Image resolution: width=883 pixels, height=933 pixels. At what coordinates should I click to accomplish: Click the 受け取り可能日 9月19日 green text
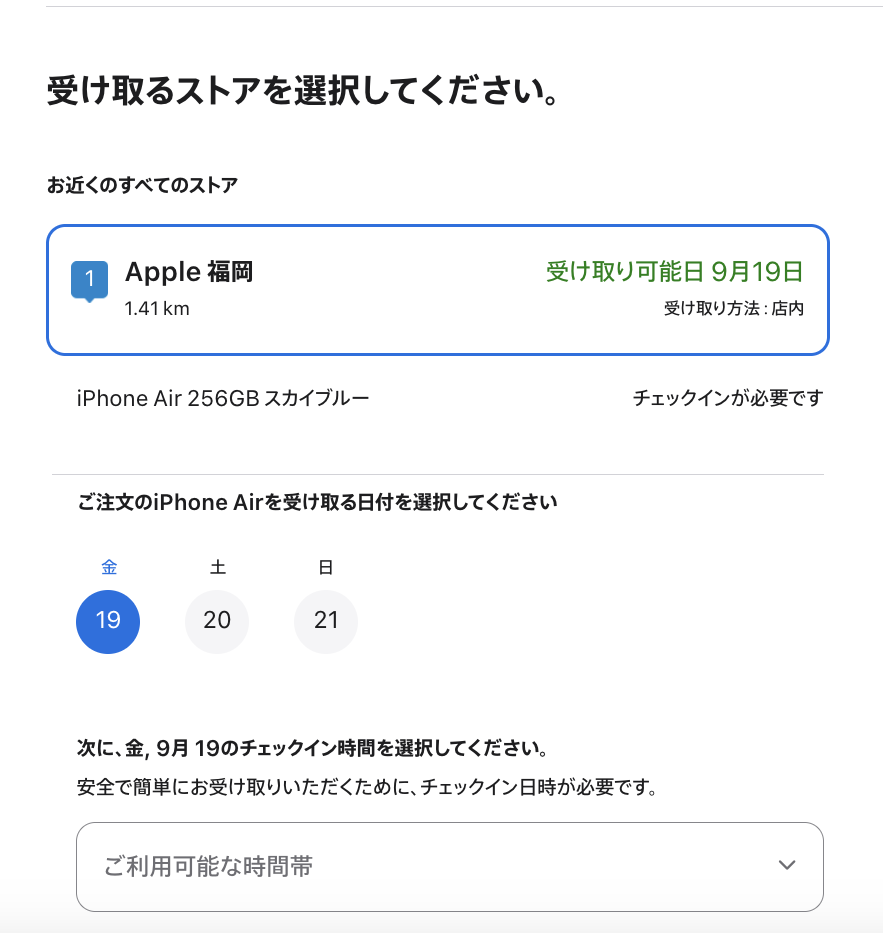[x=675, y=272]
